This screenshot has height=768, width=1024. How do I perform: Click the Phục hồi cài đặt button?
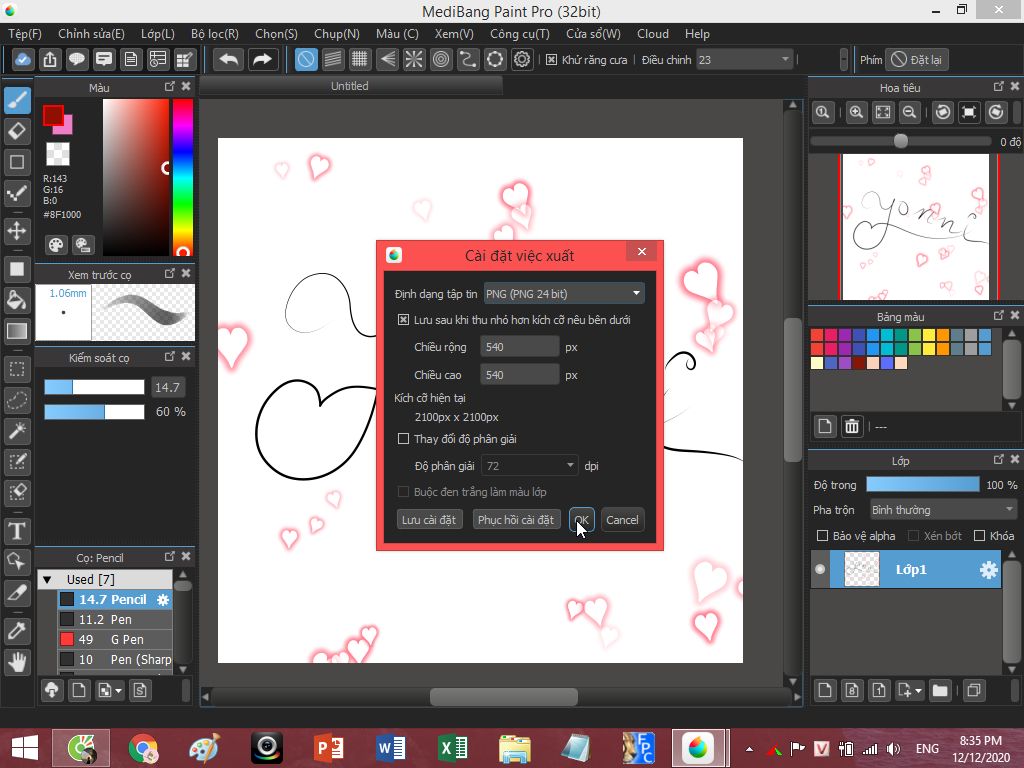[516, 520]
